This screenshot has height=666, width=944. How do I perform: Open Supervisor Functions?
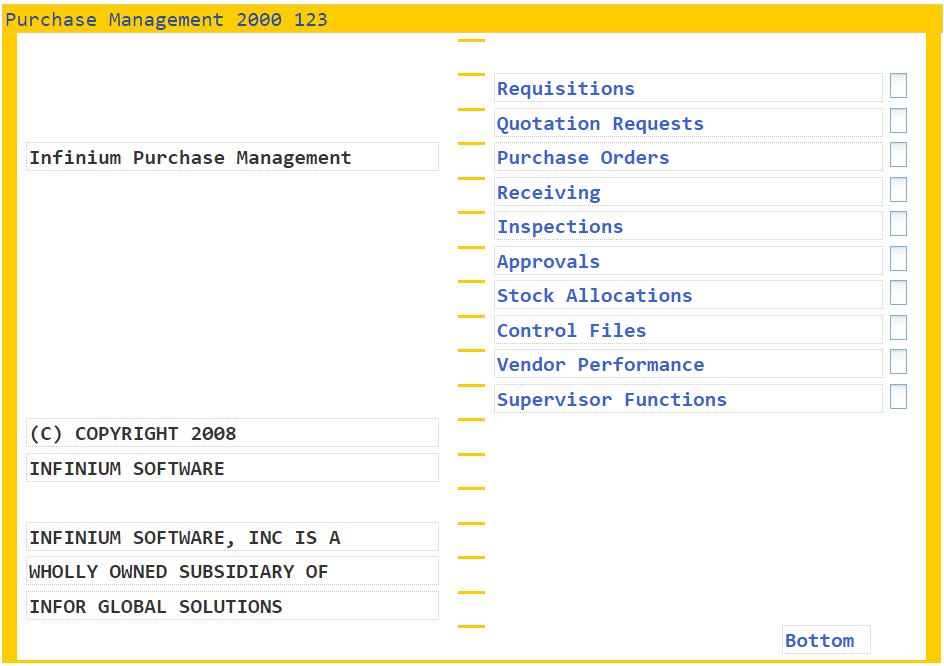(x=688, y=400)
